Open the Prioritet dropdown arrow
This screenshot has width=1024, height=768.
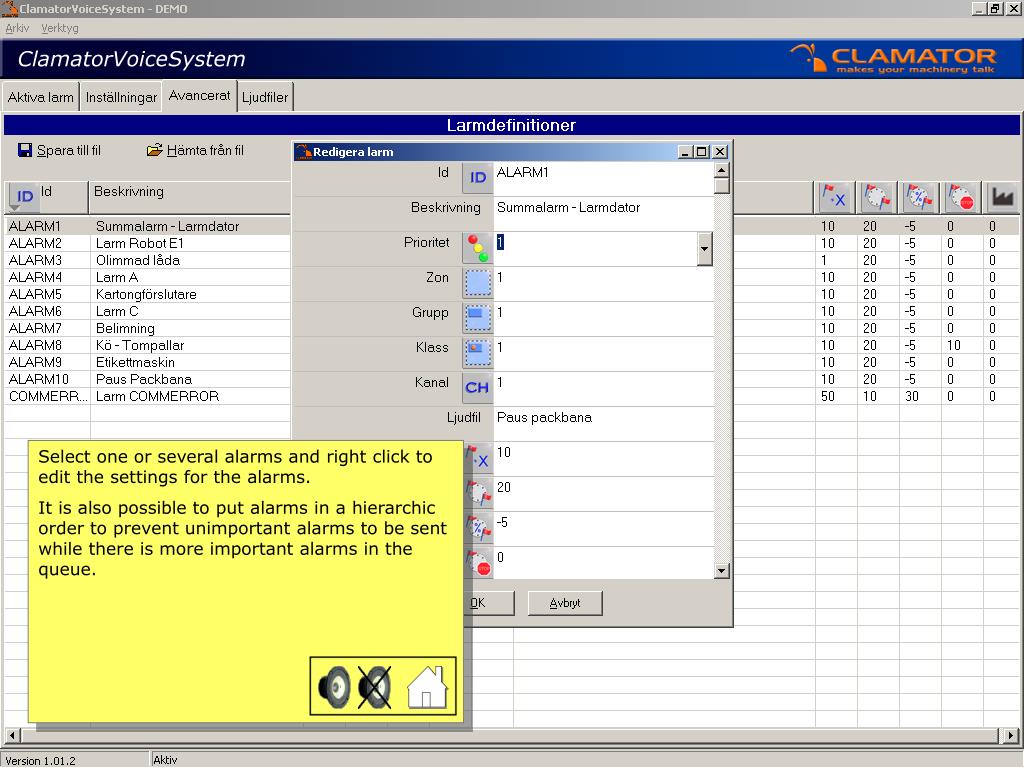coord(704,248)
